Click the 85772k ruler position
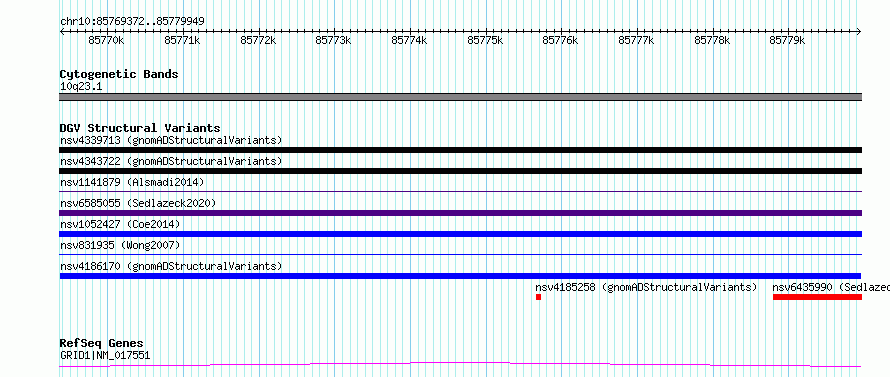The image size is (890, 377). coord(258,40)
